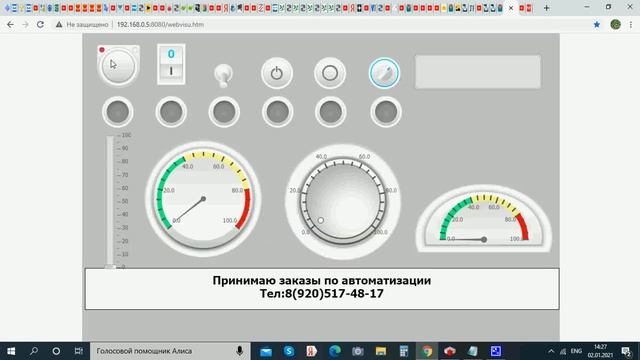Show hidden system tray icons
Viewport: 640px width, 360px height.
[551, 351]
